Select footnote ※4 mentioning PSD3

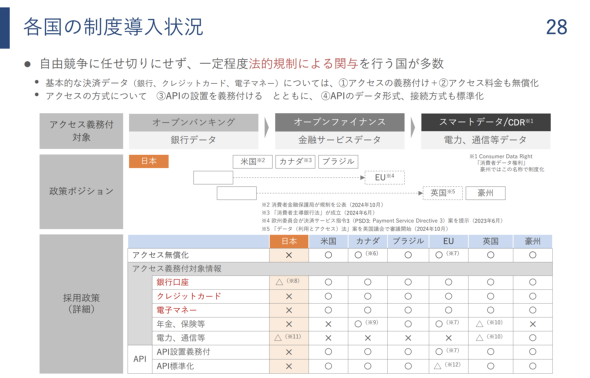click(382, 221)
